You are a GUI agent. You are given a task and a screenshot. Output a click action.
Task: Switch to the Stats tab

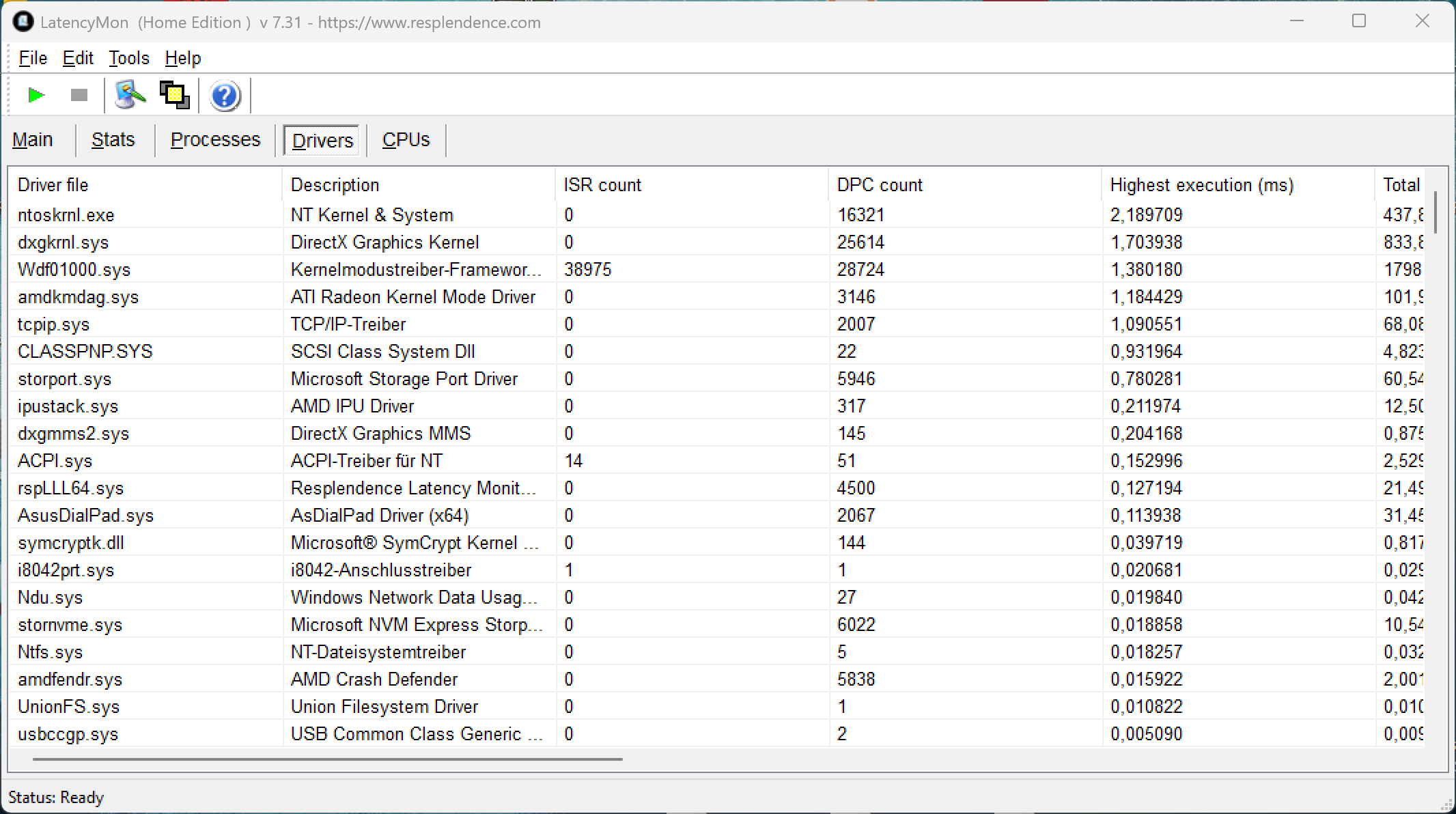point(113,140)
